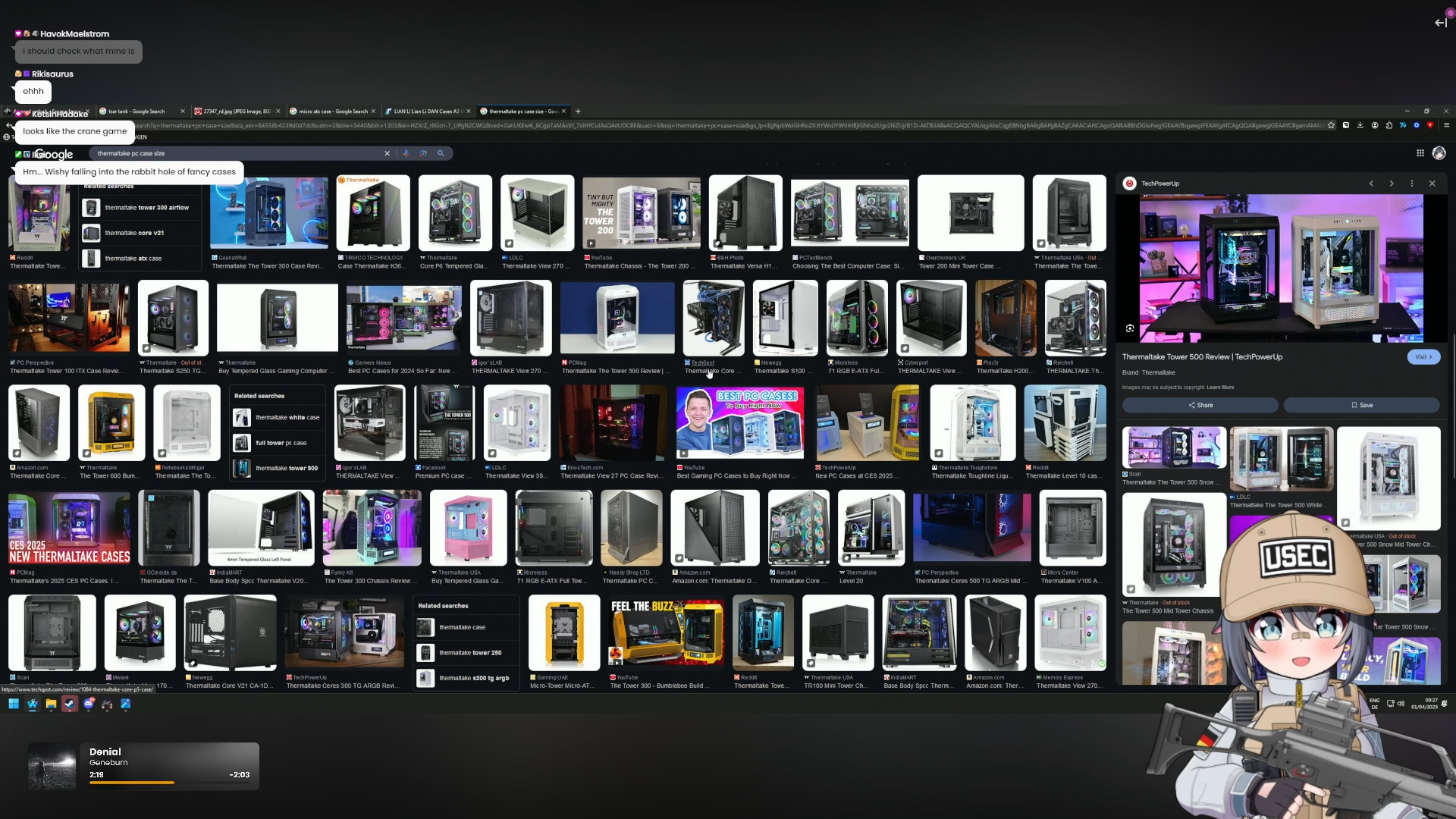Click the magnifier search button in search box
The width and height of the screenshot is (1456, 819).
pyautogui.click(x=441, y=153)
